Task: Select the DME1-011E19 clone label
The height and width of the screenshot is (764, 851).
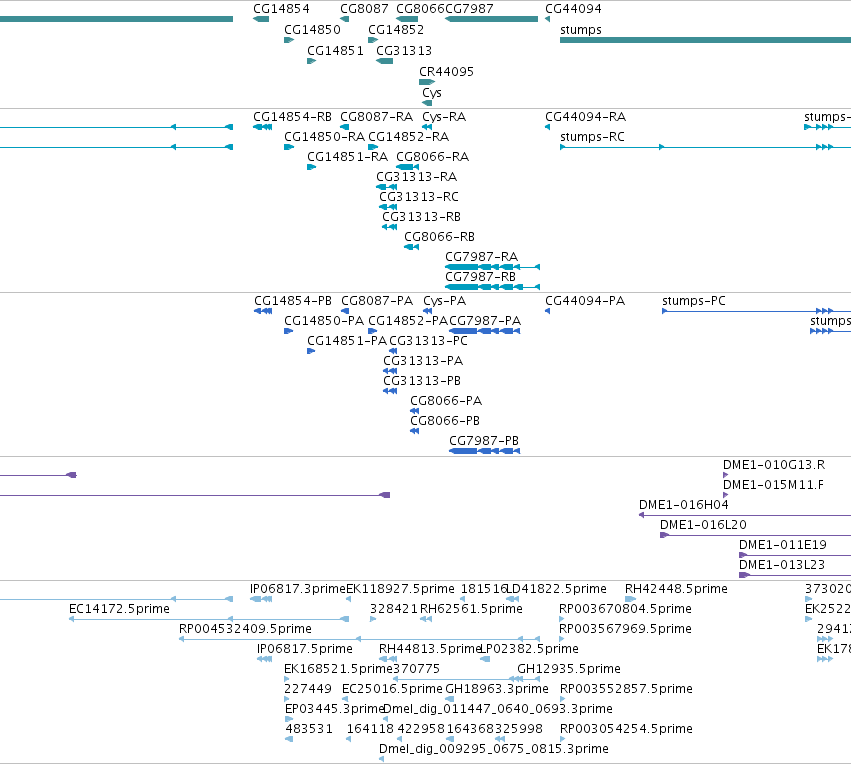Action: pyautogui.click(x=783, y=545)
